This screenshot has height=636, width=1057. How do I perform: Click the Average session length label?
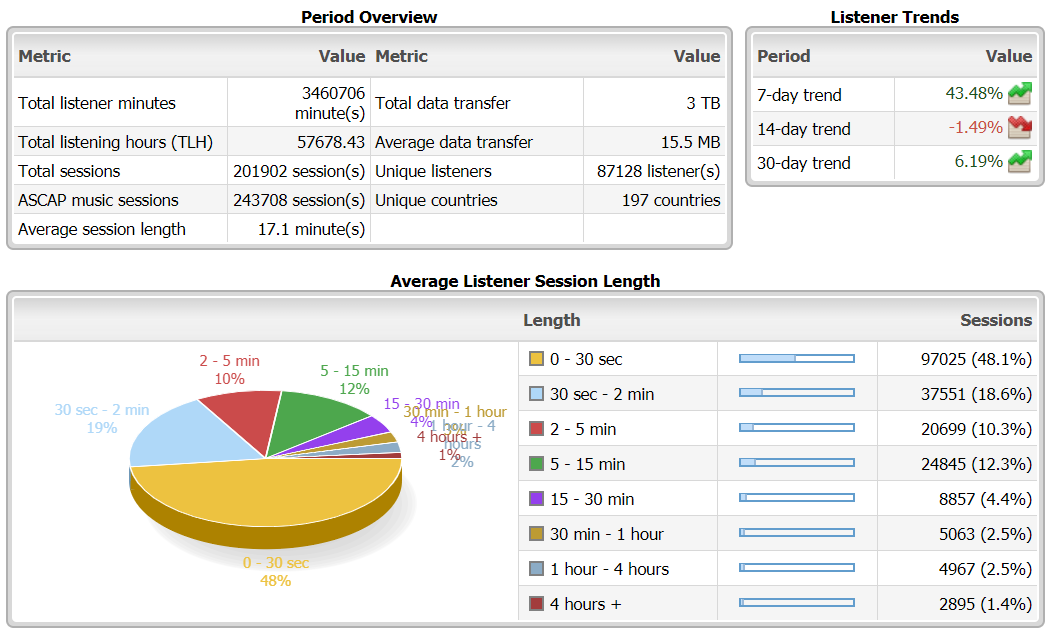point(102,229)
